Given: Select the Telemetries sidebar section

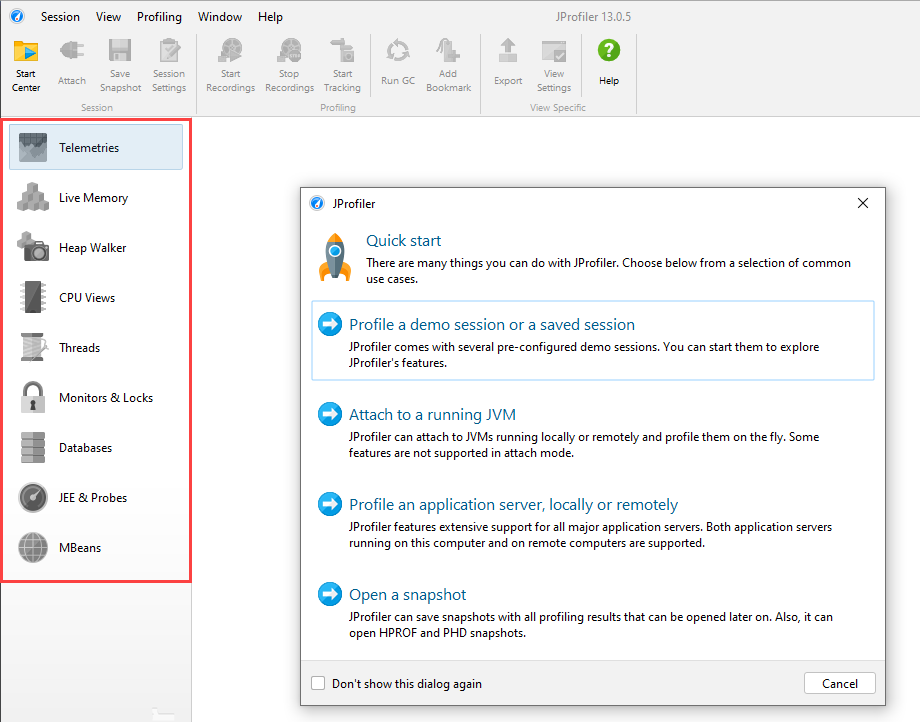Looking at the screenshot, I should pyautogui.click(x=96, y=147).
